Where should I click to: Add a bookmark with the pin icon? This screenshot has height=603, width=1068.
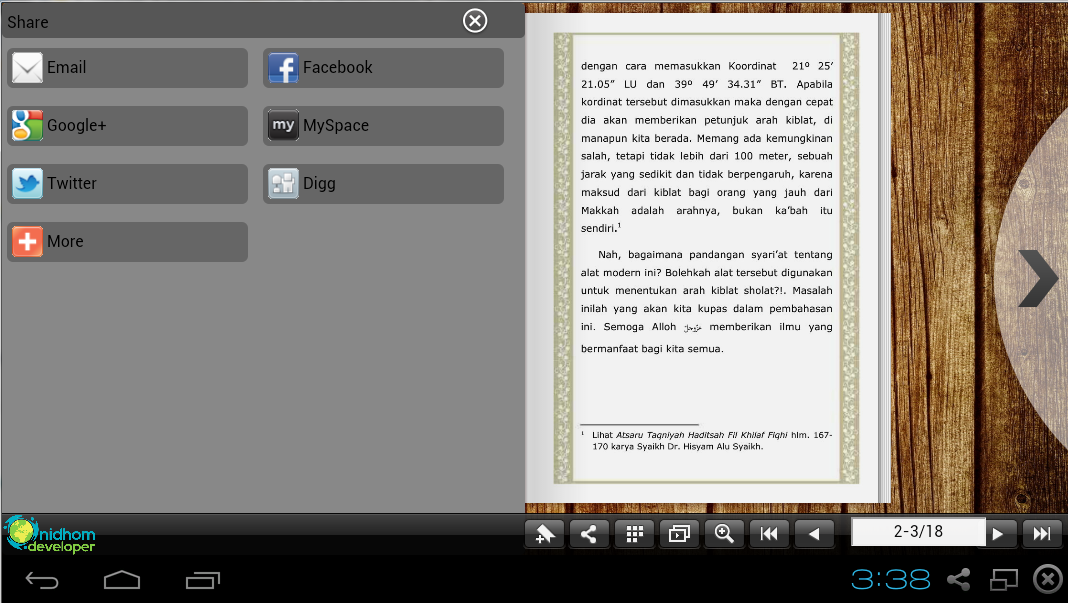click(544, 534)
